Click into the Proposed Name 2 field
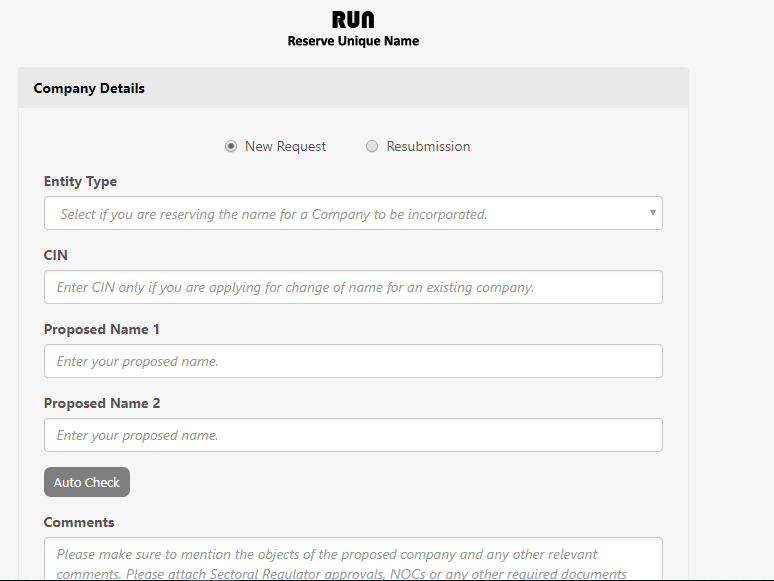Viewport: 774px width, 581px height. pos(353,435)
